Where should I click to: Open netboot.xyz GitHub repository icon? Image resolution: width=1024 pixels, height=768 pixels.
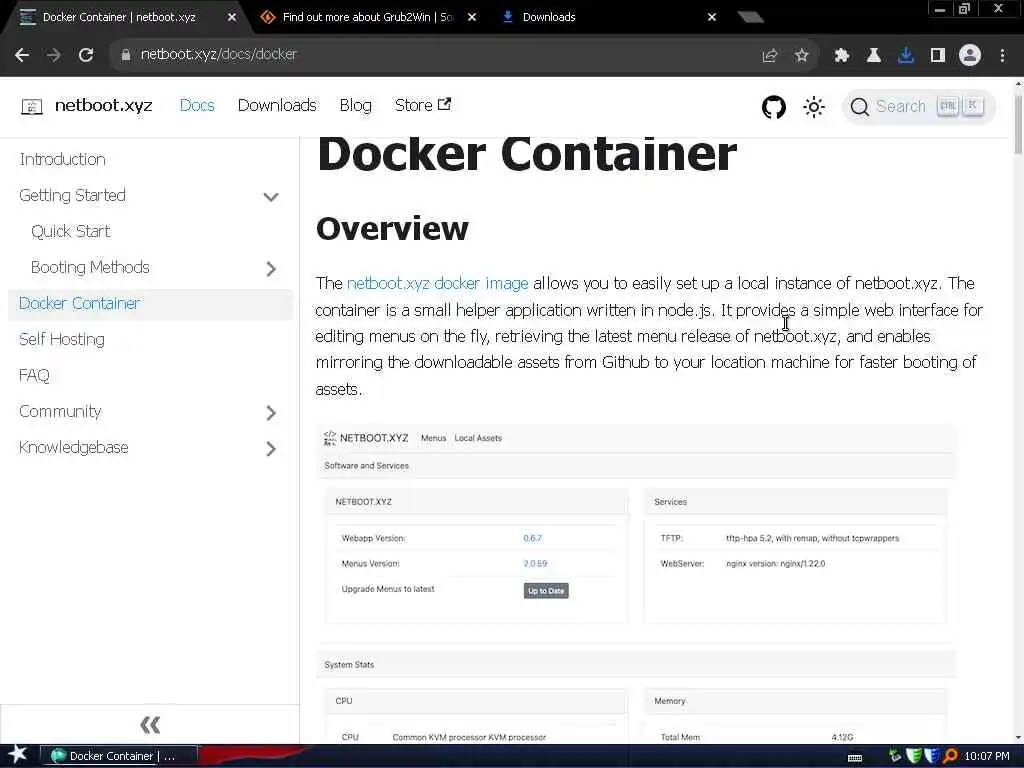click(774, 106)
